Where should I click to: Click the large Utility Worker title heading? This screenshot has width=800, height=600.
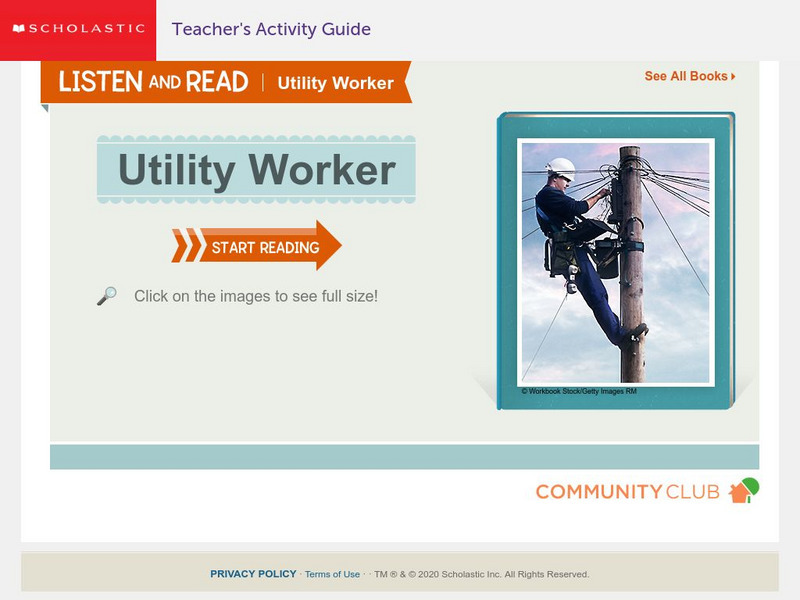coord(255,170)
